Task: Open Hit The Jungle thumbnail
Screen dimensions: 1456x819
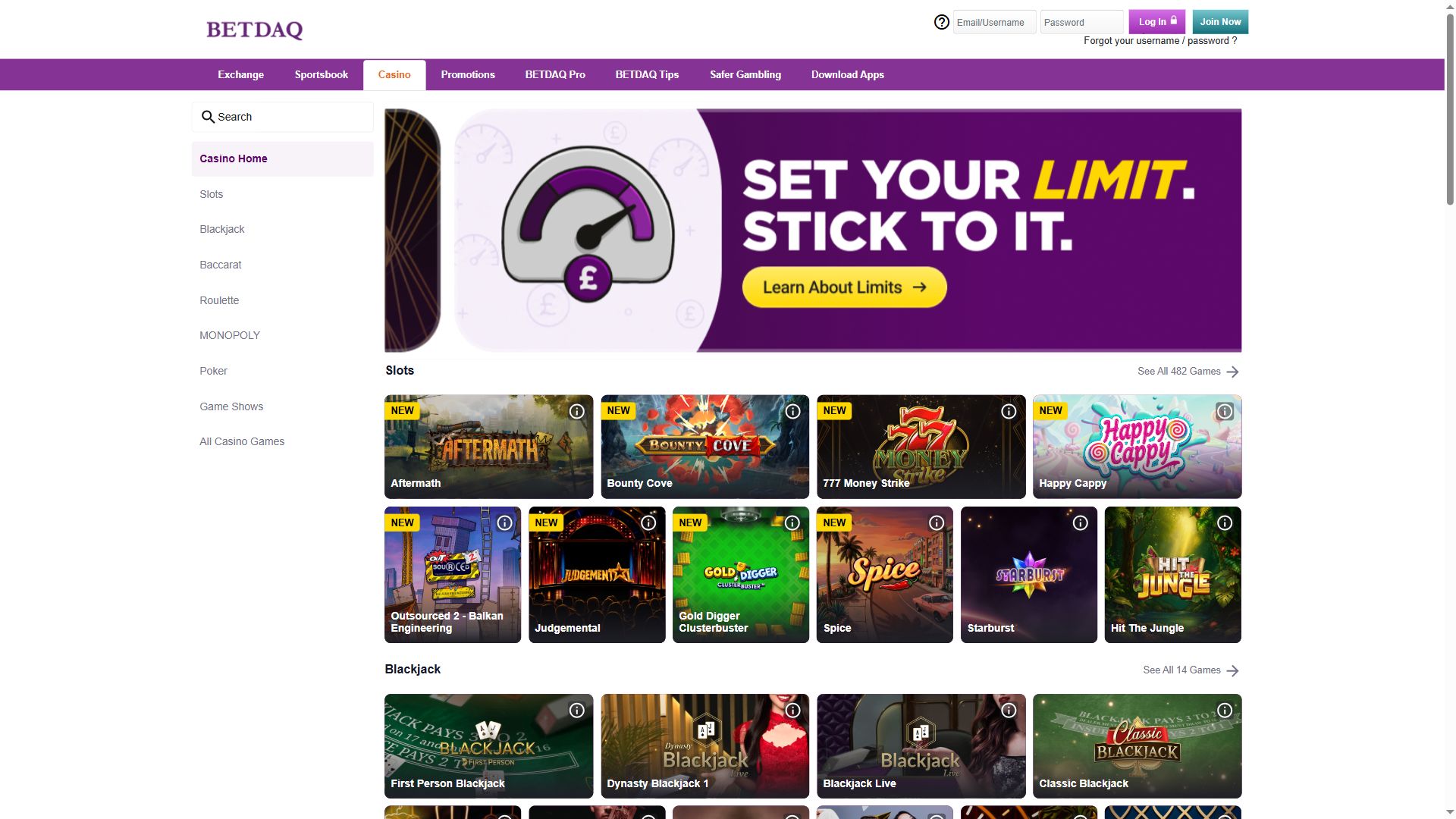Action: pos(1172,575)
